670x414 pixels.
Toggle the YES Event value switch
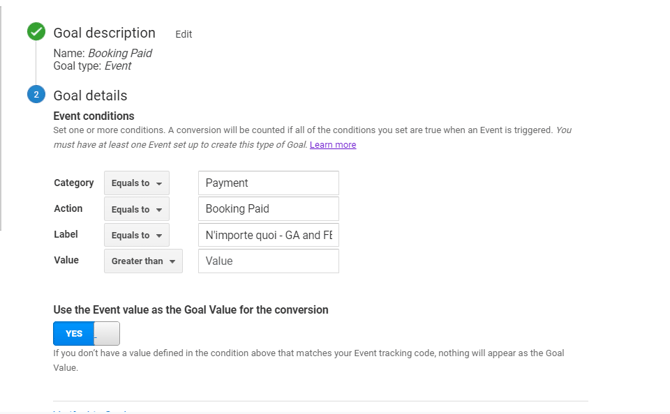[86, 333]
